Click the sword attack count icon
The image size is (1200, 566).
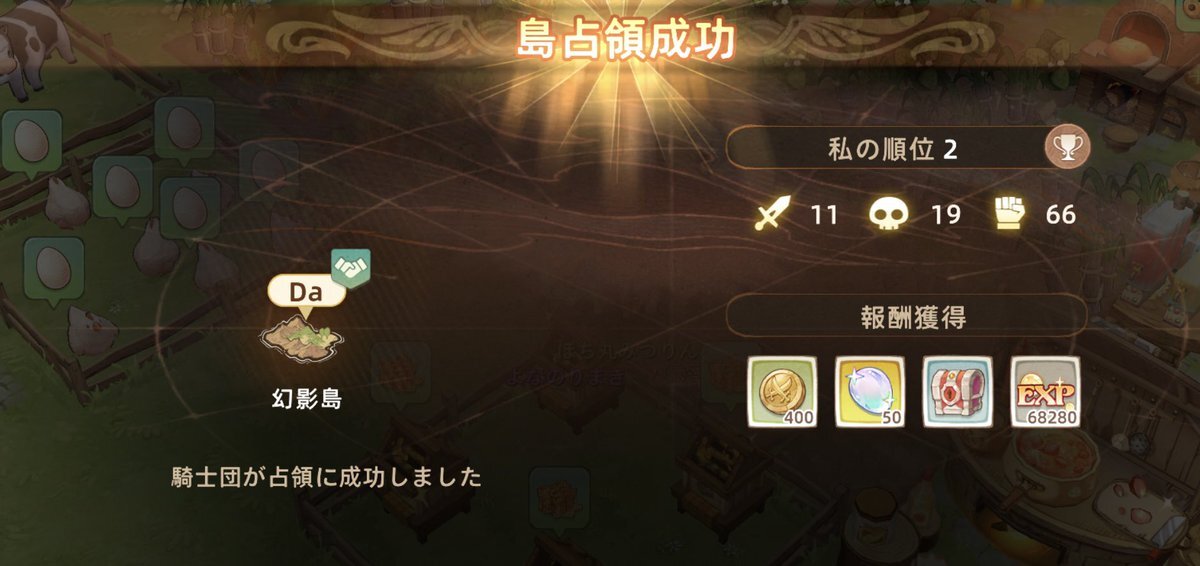click(x=772, y=214)
